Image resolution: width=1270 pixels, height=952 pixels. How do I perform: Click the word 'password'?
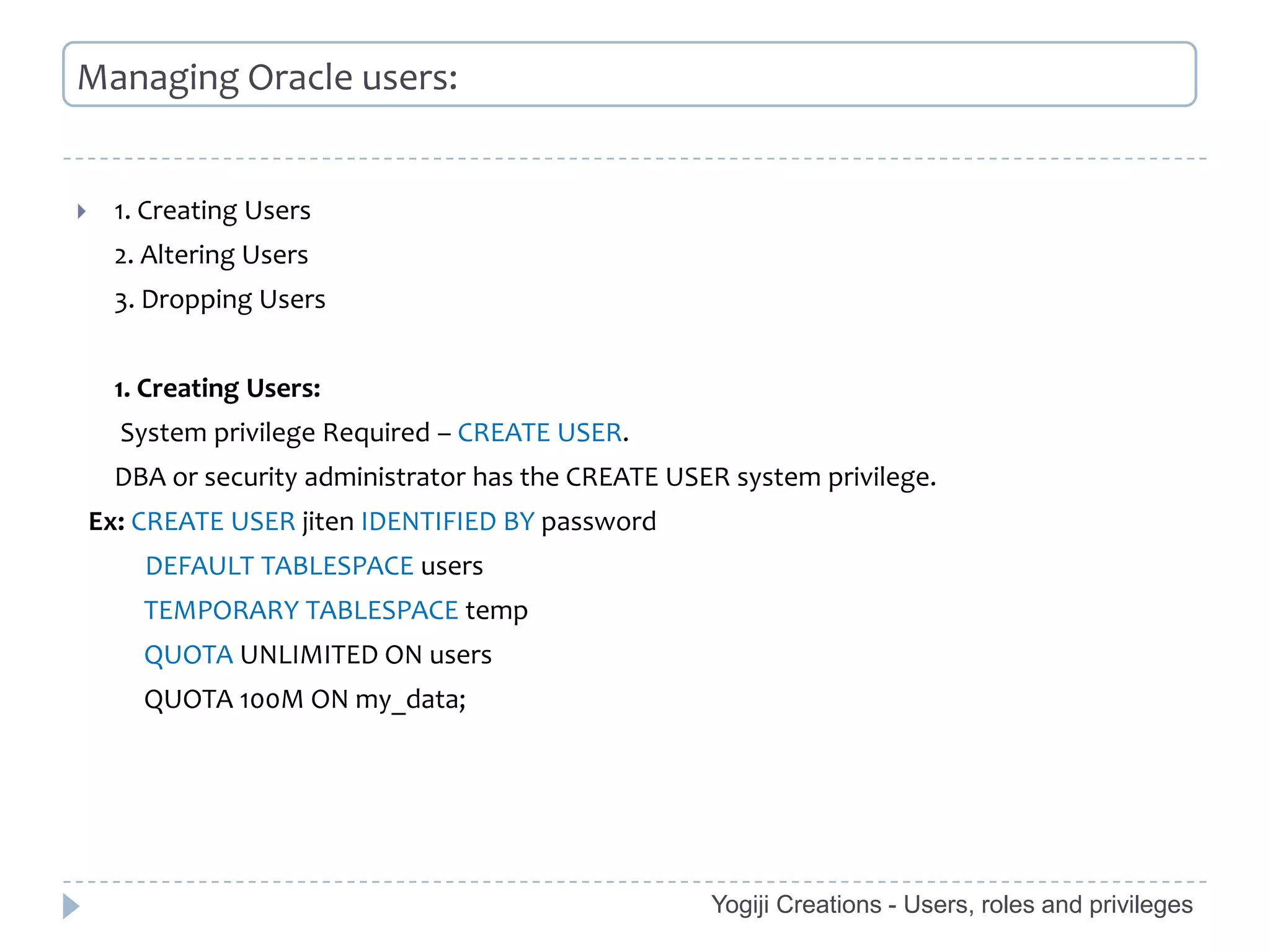(598, 522)
